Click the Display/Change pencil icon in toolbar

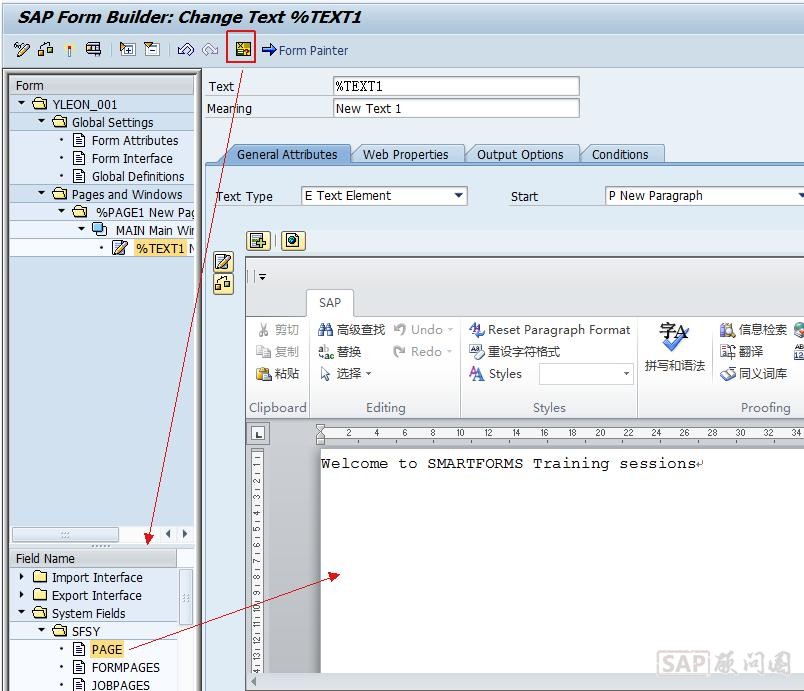(22, 49)
